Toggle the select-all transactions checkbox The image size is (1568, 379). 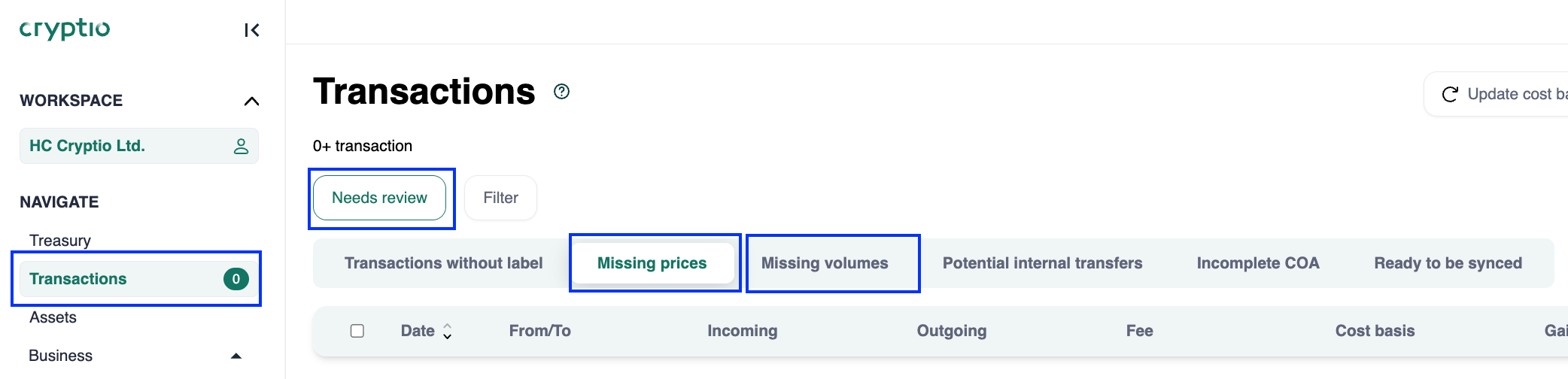357,331
